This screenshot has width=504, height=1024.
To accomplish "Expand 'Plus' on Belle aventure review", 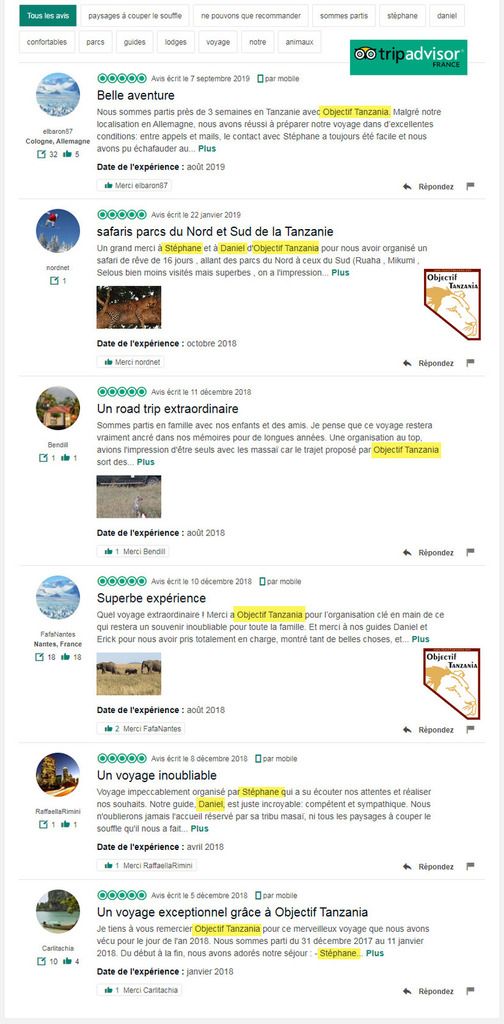I will coord(207,149).
